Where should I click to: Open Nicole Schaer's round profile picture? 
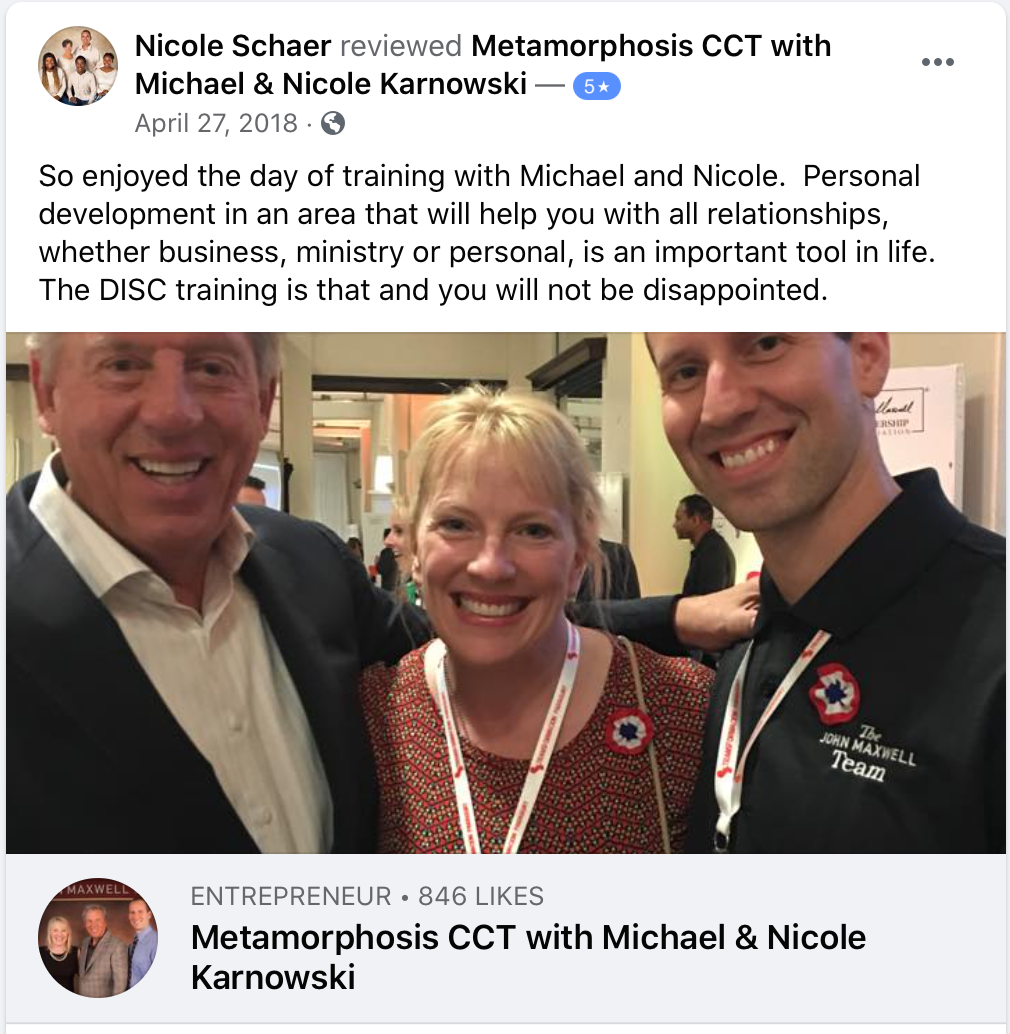tap(78, 66)
